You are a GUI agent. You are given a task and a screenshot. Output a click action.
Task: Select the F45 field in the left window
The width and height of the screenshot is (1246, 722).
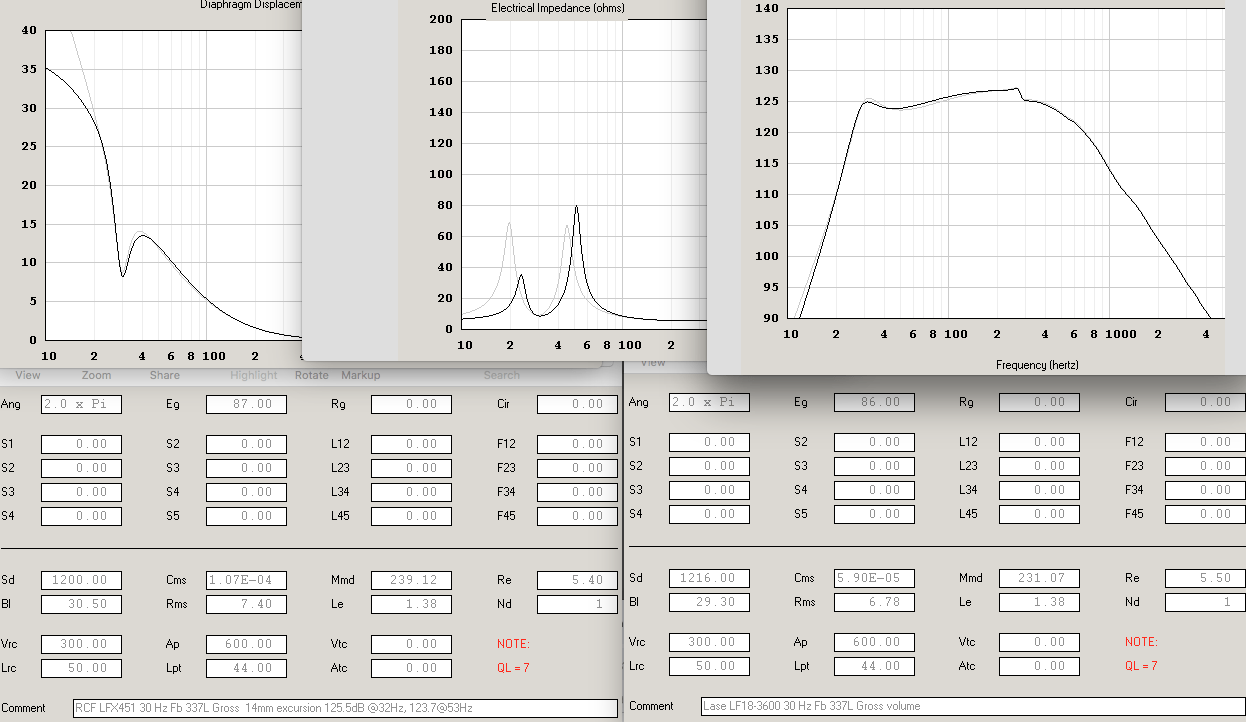pyautogui.click(x=577, y=516)
